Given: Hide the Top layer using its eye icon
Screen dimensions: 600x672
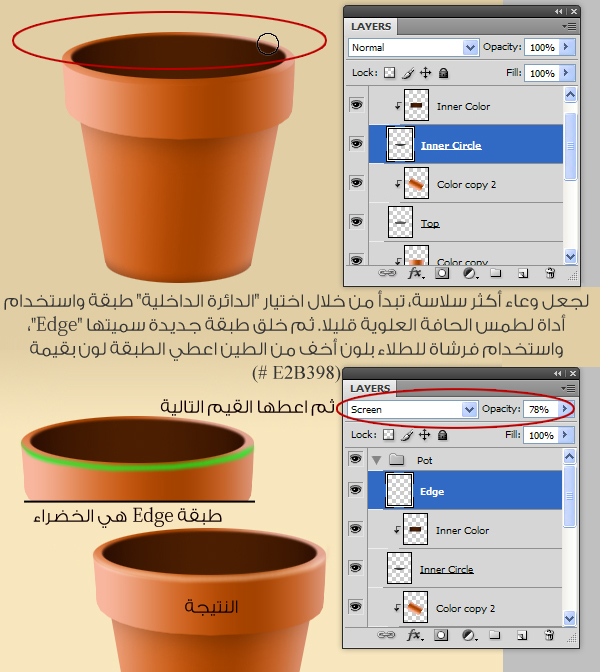Looking at the screenshot, I should point(356,222).
